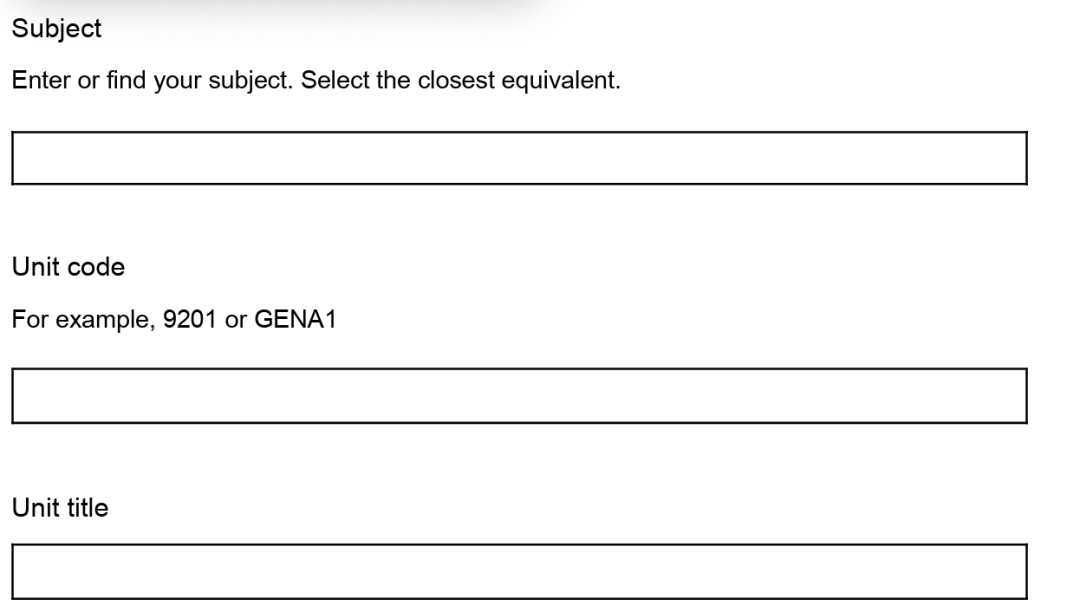This screenshot has height=612, width=1080.
Task: Click the word "code" in the Unit code label
Action: [x=101, y=268]
